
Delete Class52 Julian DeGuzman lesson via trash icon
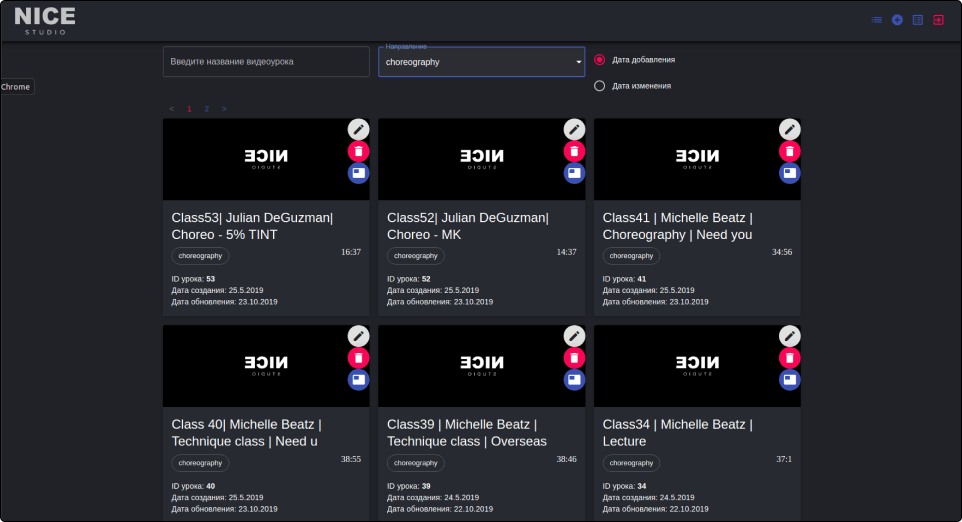click(574, 151)
